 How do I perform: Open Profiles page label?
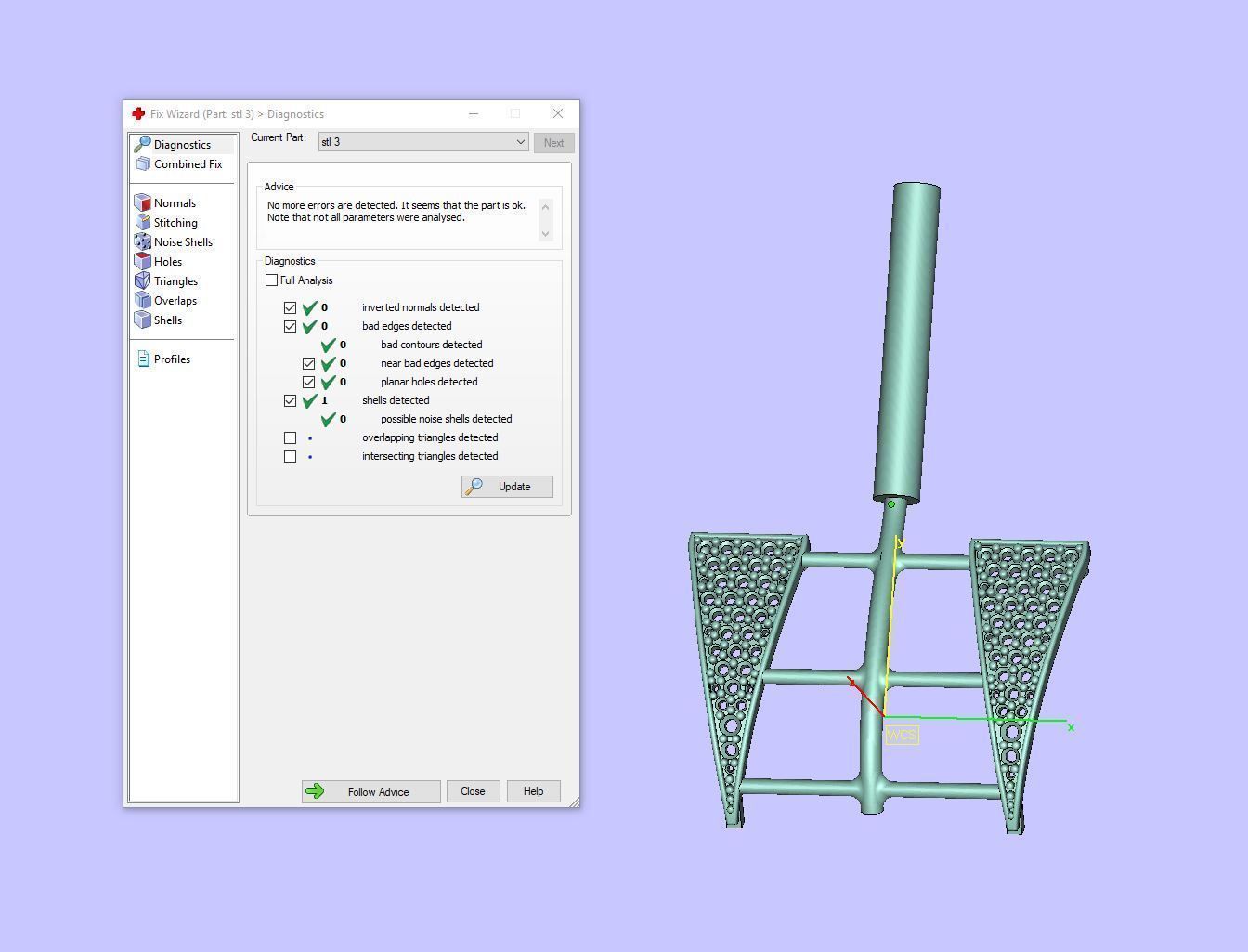172,359
